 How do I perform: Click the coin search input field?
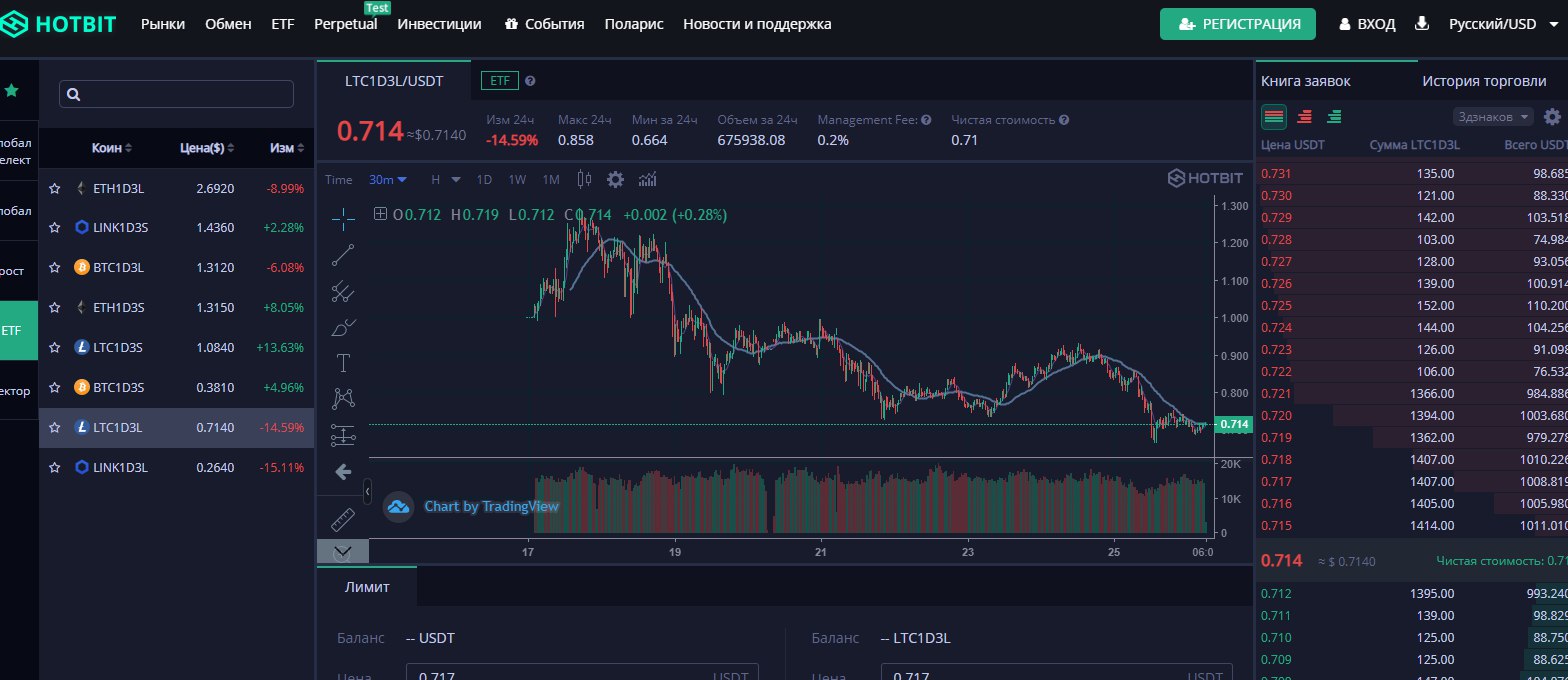(x=176, y=94)
